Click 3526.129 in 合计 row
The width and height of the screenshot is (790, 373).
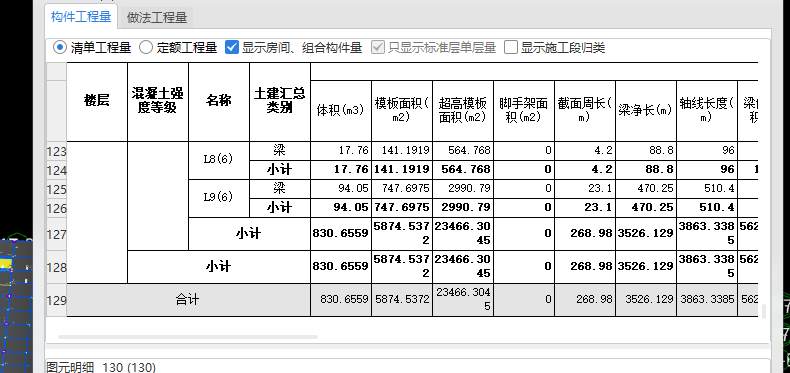click(646, 300)
